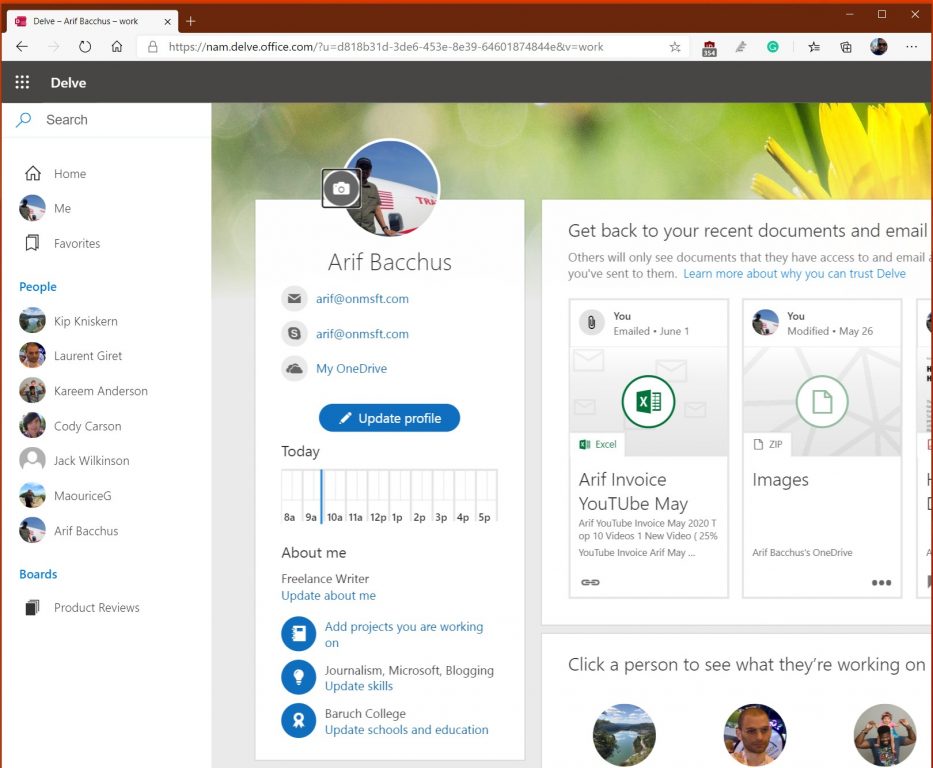Click the Boards section heading
Viewport: 933px width, 768px height.
pyautogui.click(x=38, y=574)
